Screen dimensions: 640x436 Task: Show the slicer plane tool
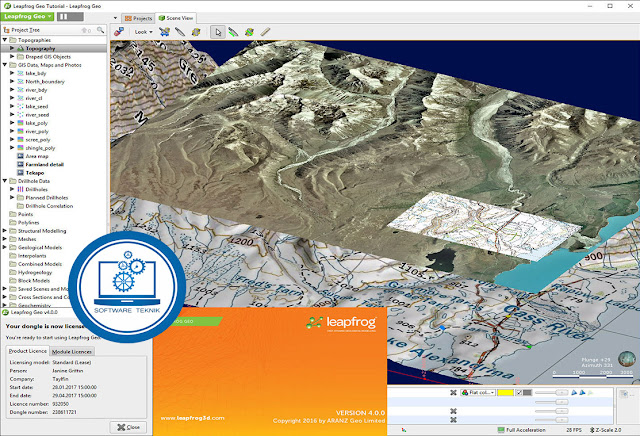tap(249, 31)
